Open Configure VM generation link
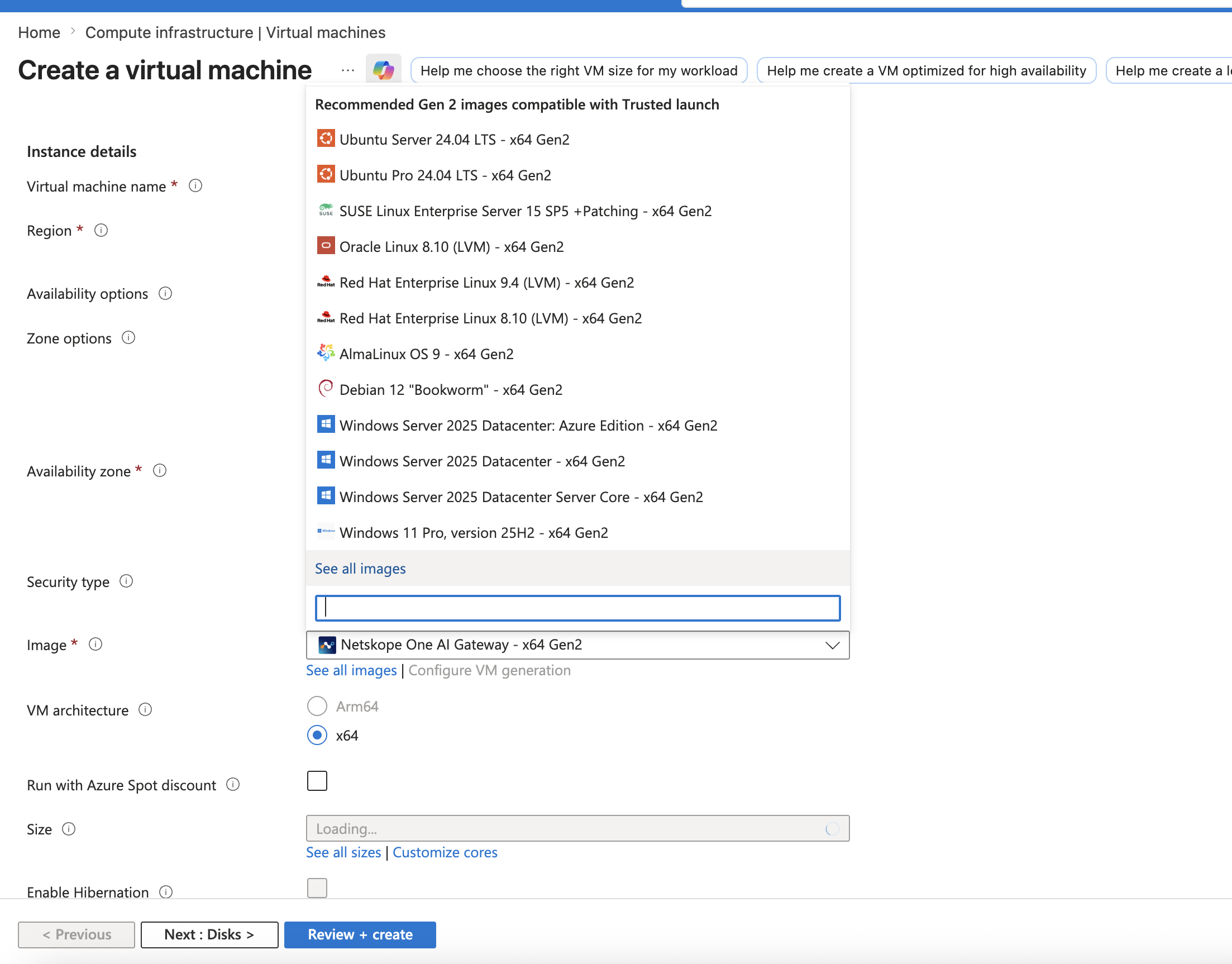The width and height of the screenshot is (1232, 964). (x=489, y=670)
